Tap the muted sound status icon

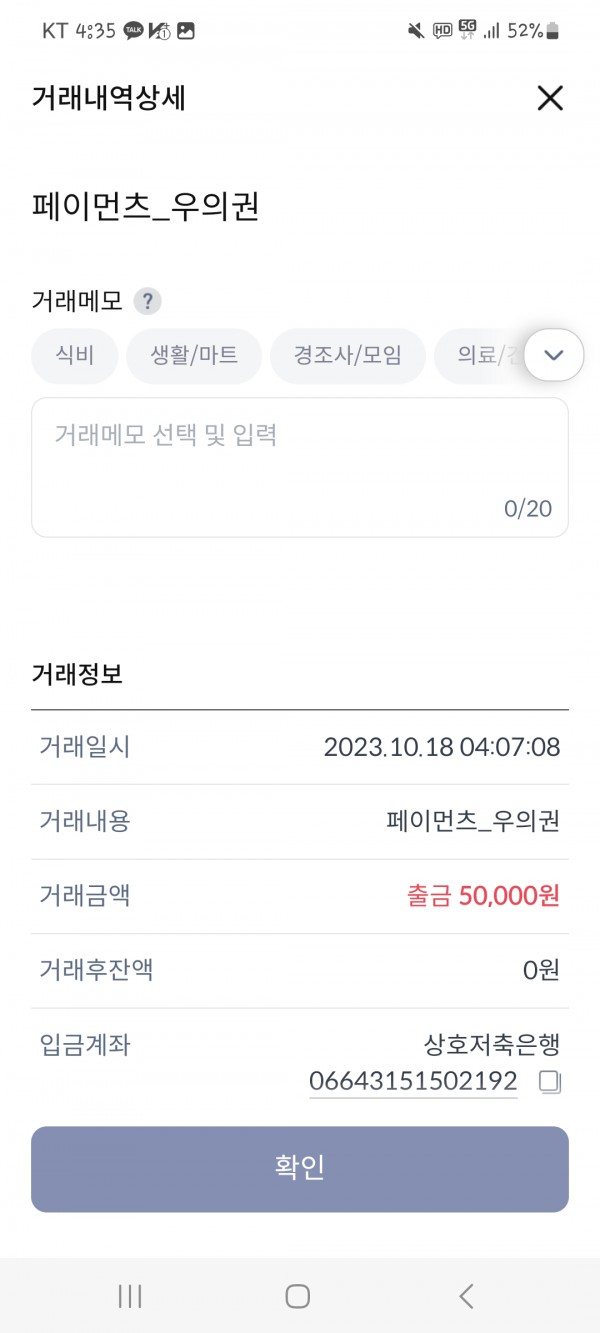point(416,31)
